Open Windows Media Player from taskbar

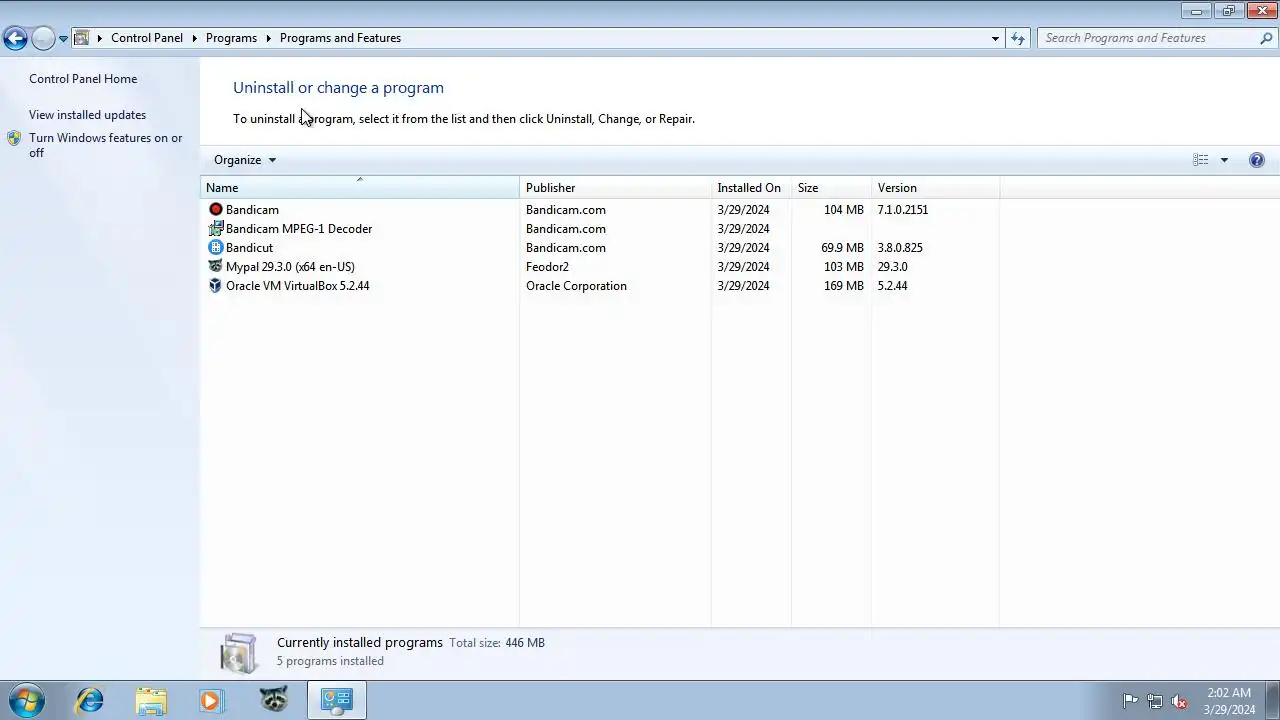211,700
